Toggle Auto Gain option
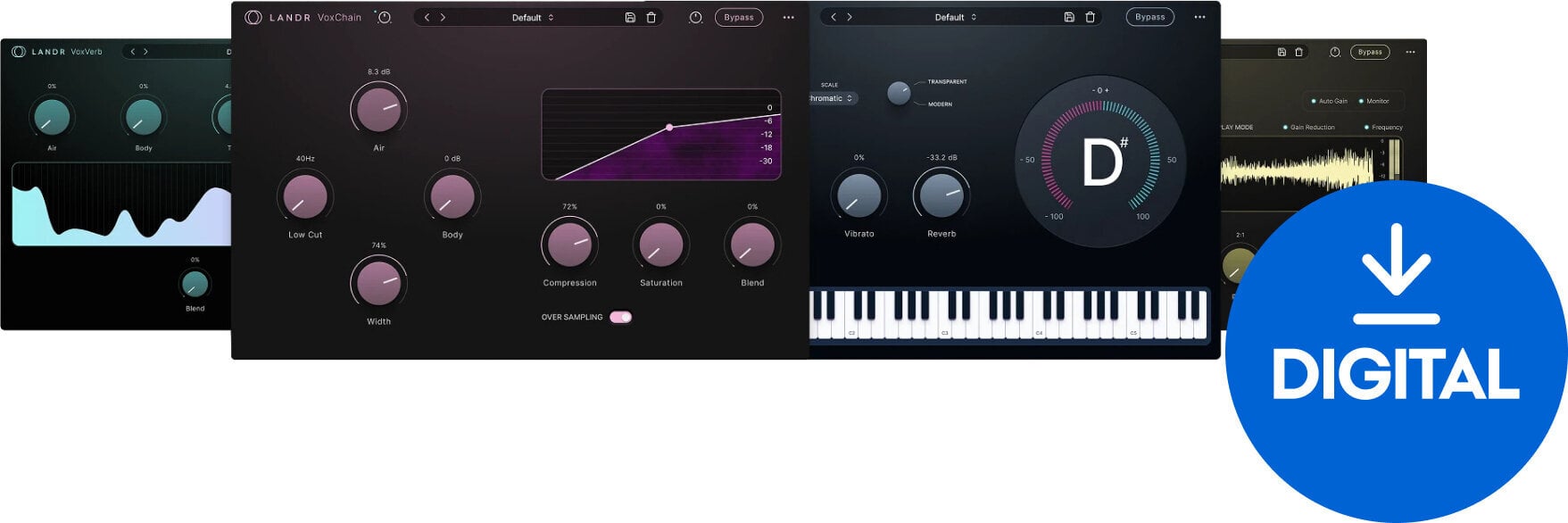The height and width of the screenshot is (523, 1568). [x=1329, y=101]
